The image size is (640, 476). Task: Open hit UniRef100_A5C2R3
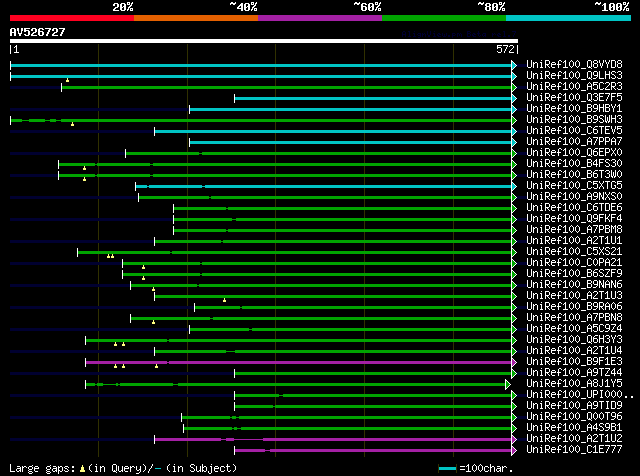tap(574, 87)
